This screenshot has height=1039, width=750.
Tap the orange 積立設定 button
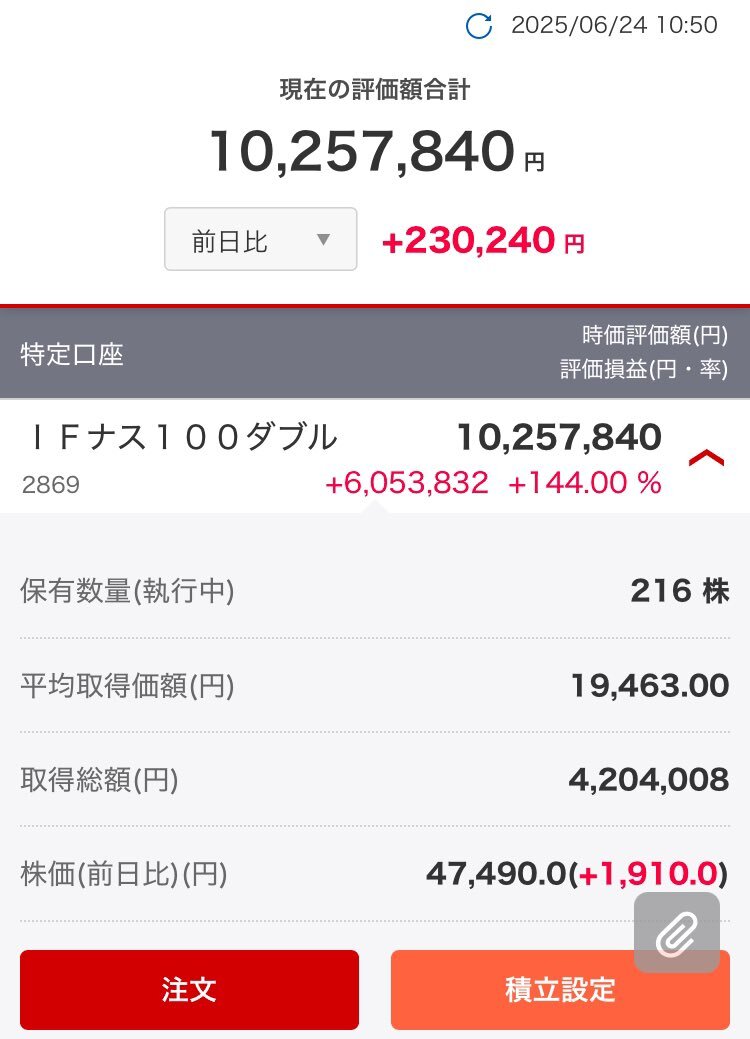pos(561,989)
